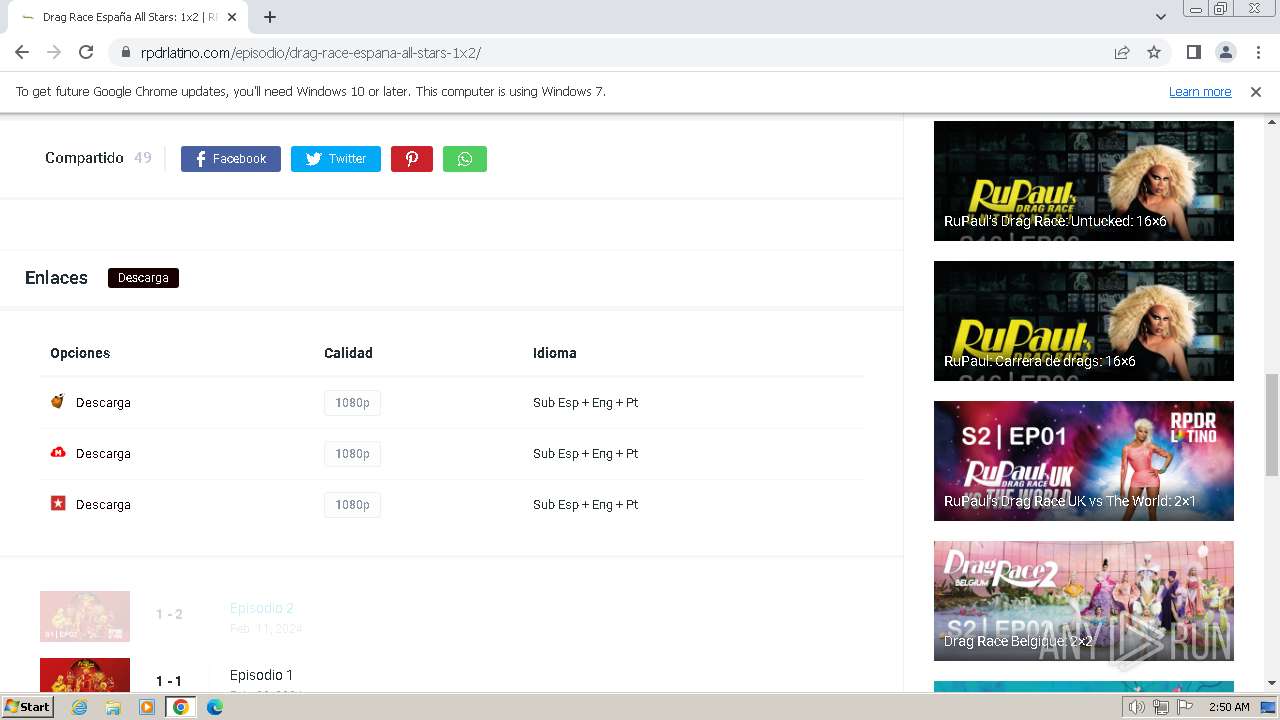
Task: Share the episode on Twitter
Action: (x=335, y=159)
